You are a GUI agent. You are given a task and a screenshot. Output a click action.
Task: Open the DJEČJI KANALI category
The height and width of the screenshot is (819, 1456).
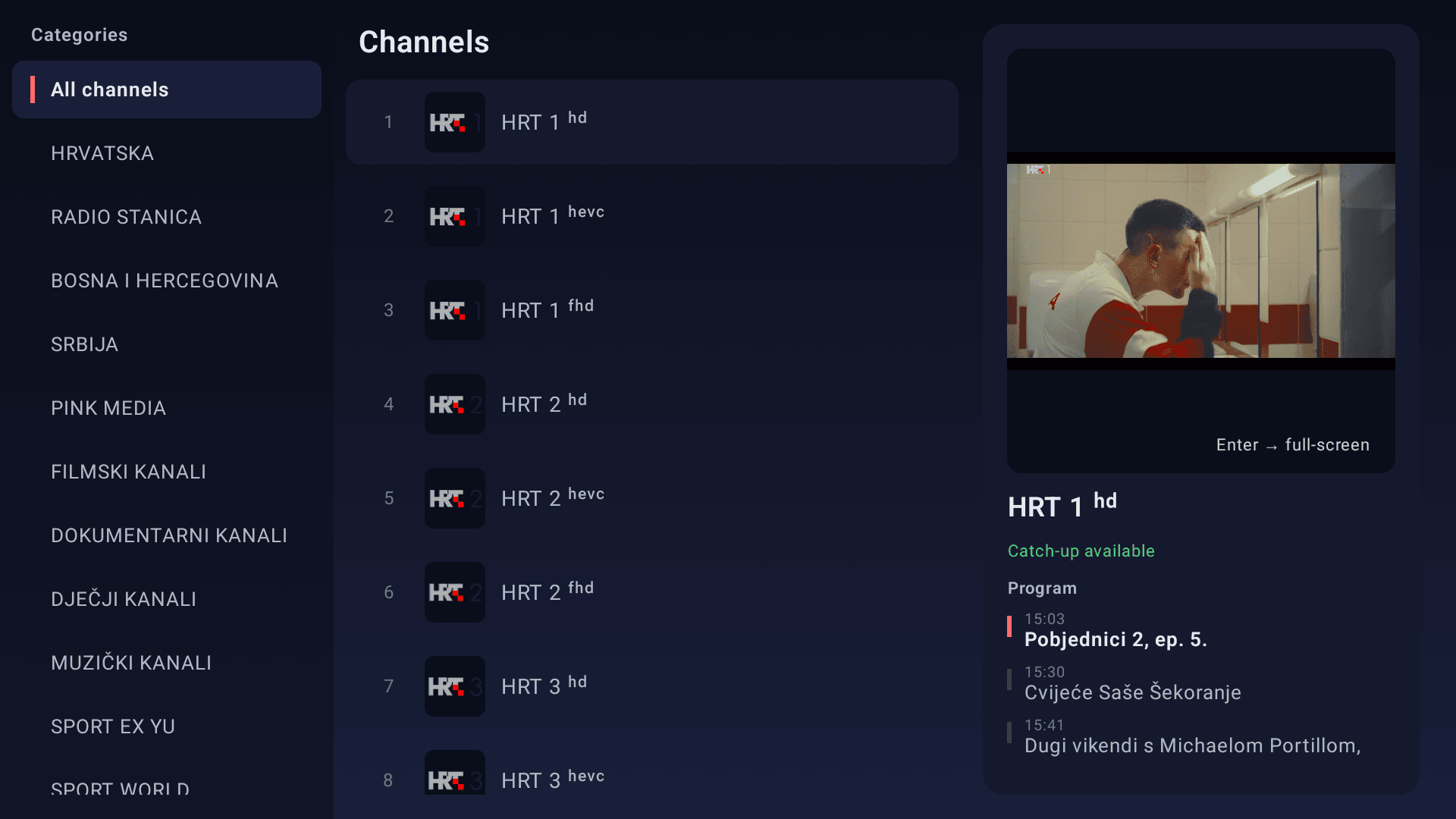167,599
